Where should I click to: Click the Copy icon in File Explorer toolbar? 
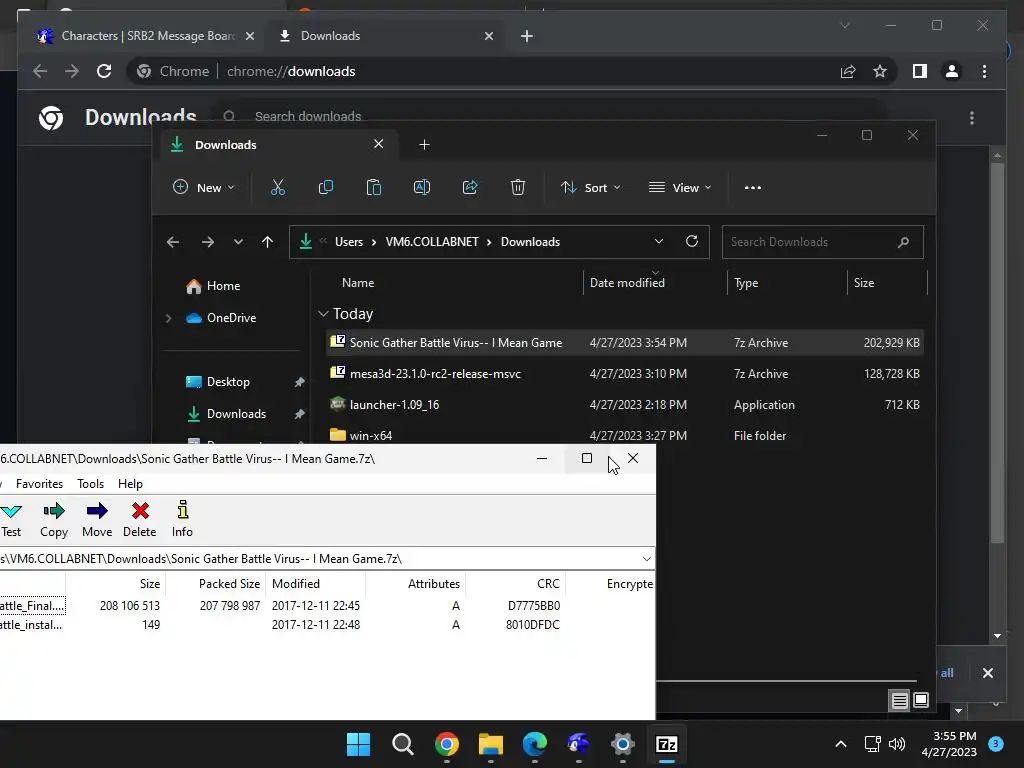325,187
